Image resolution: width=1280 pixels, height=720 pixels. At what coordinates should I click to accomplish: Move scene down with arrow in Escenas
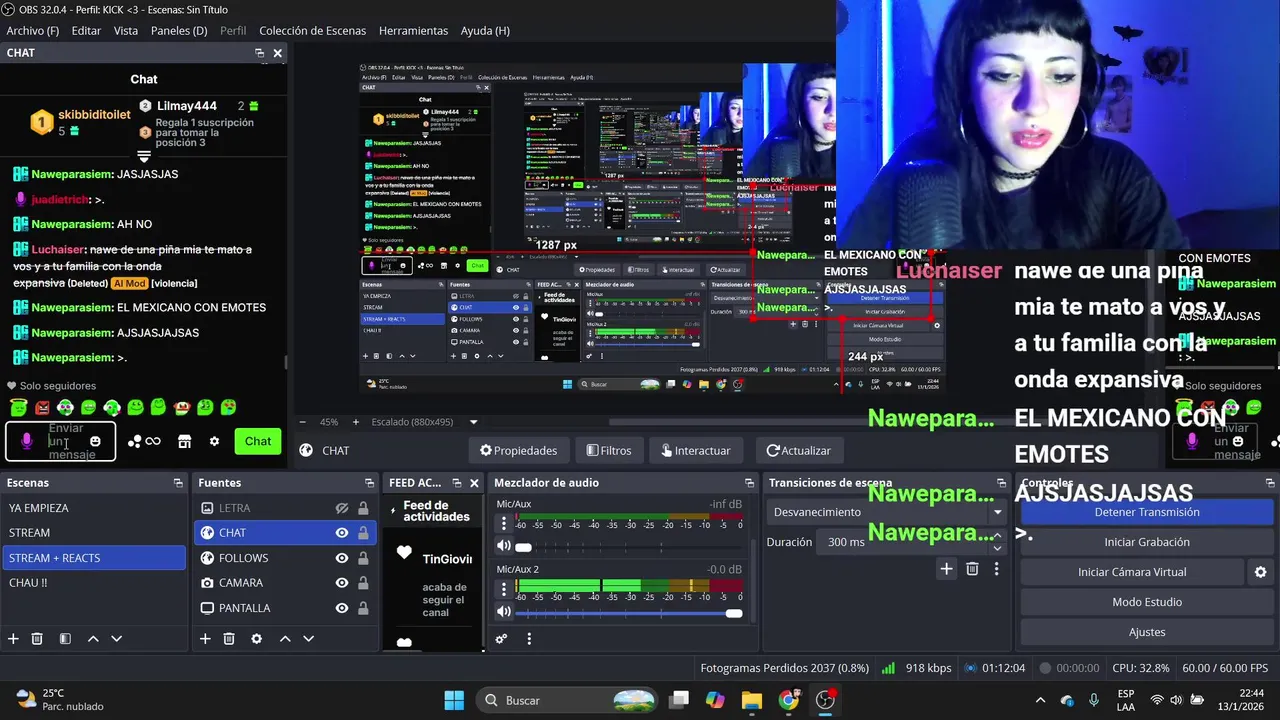coord(116,639)
